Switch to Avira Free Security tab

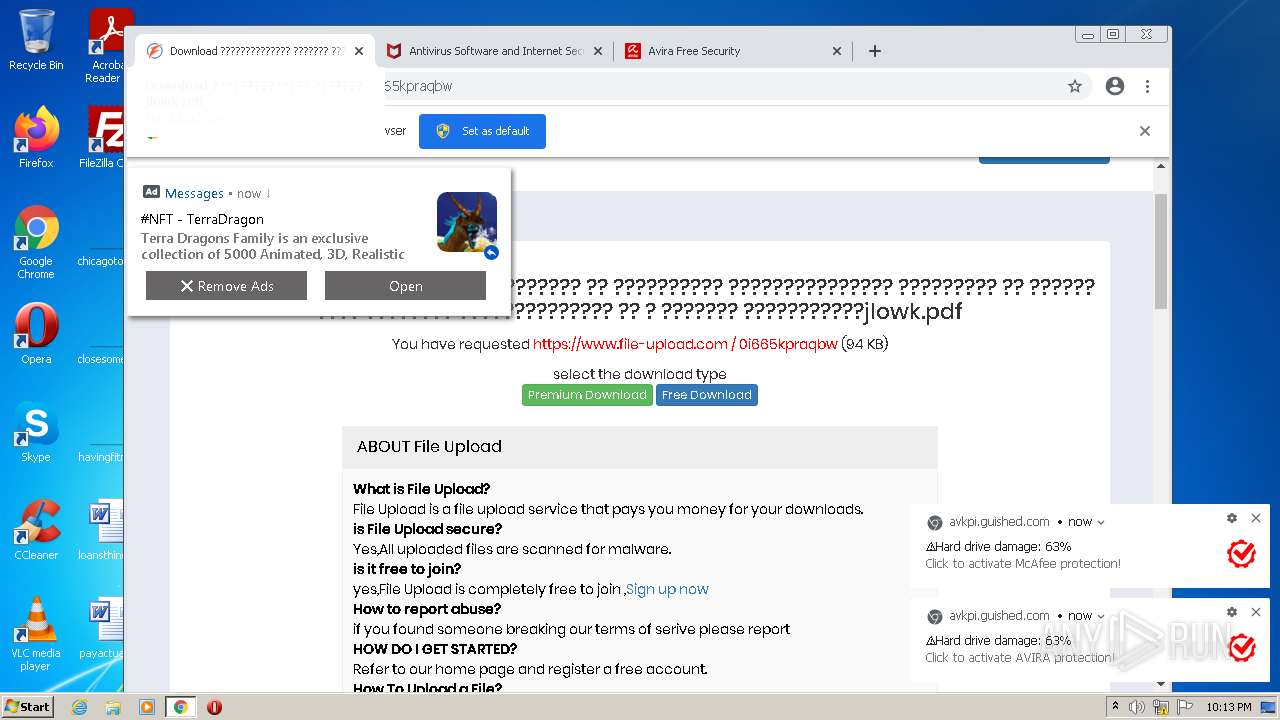pyautogui.click(x=733, y=51)
